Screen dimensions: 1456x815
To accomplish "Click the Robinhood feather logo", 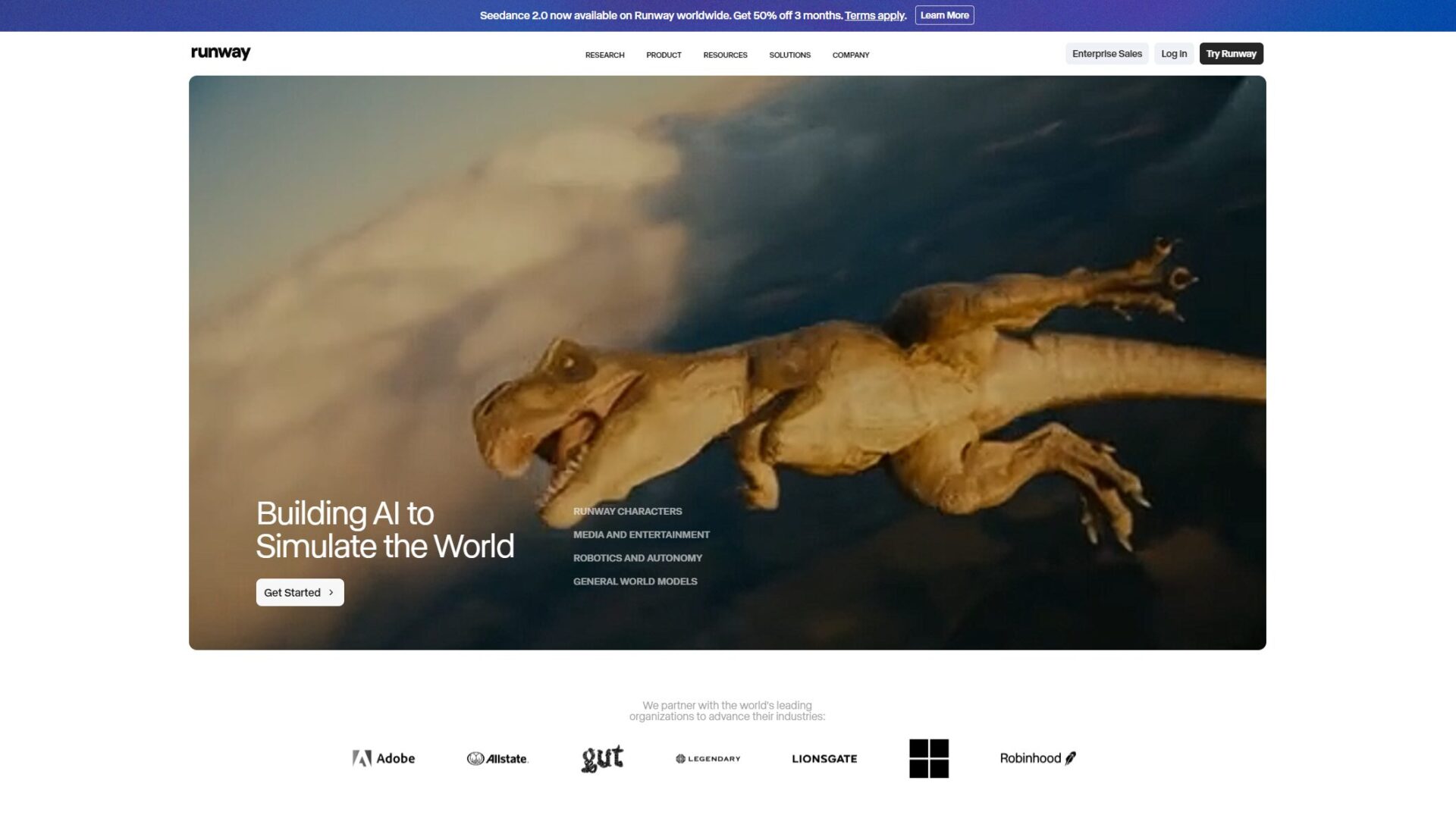I will click(1070, 758).
